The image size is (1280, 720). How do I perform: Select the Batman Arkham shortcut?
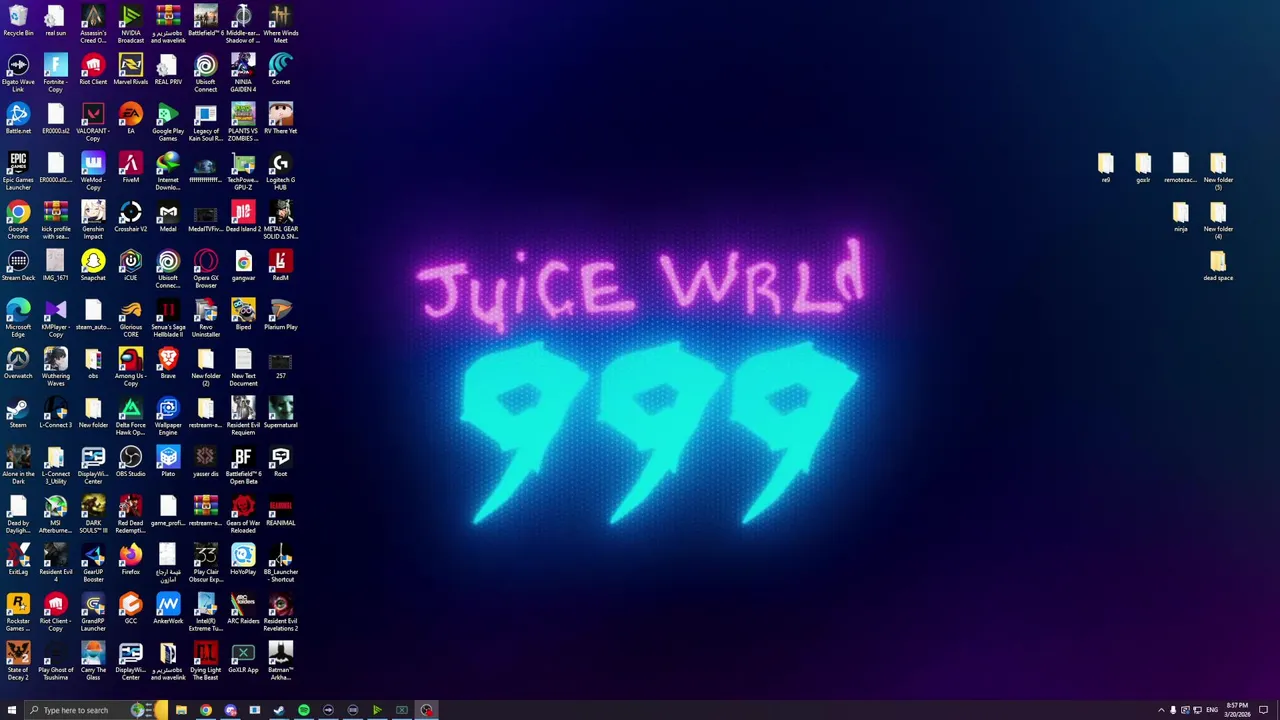281,661
